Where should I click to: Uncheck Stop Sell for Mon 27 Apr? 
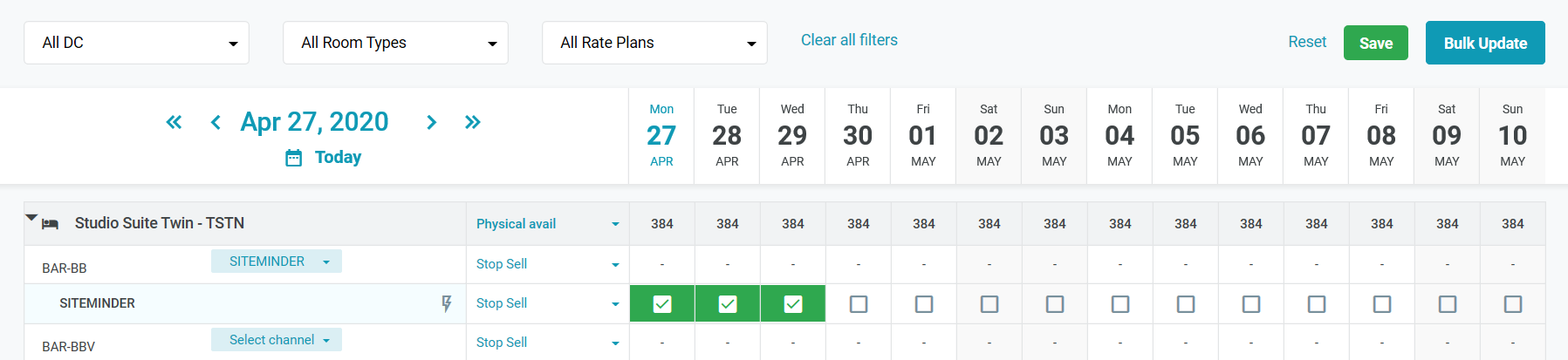[x=662, y=304]
